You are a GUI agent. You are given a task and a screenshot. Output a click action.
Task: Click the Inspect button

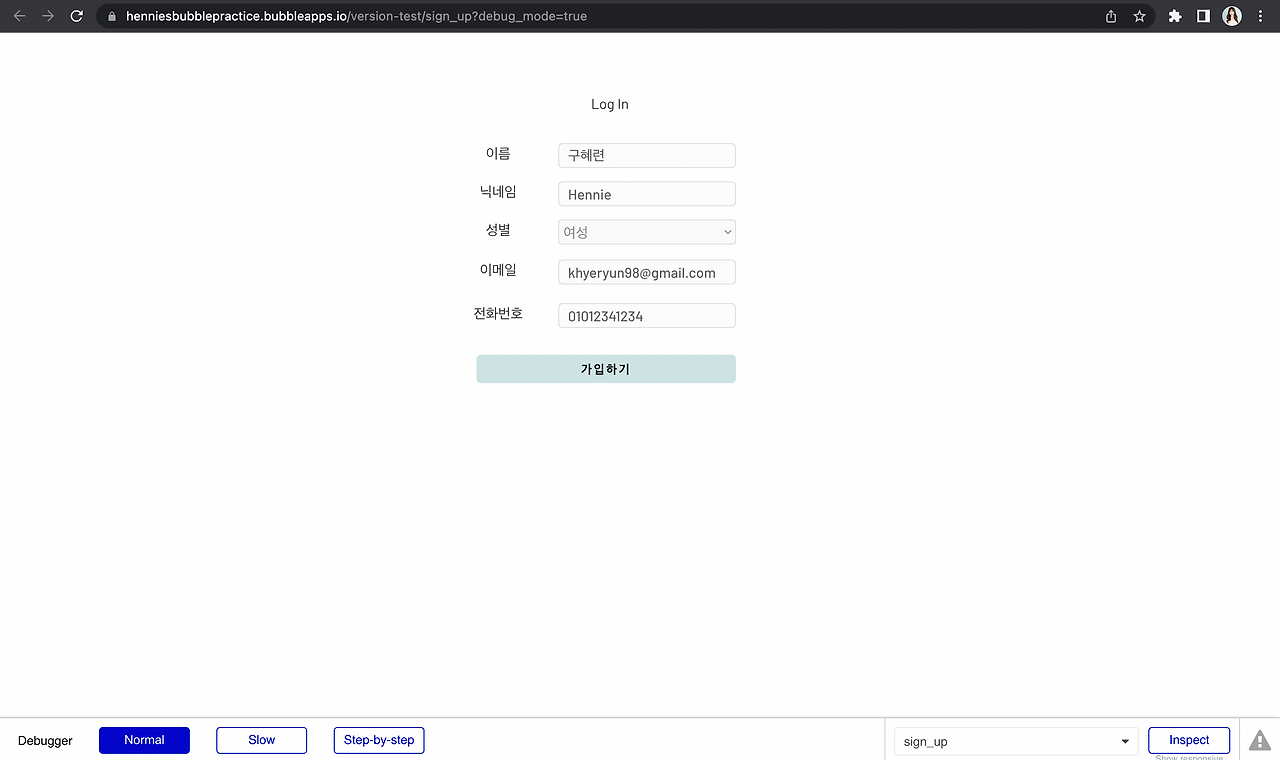pyautogui.click(x=1188, y=740)
